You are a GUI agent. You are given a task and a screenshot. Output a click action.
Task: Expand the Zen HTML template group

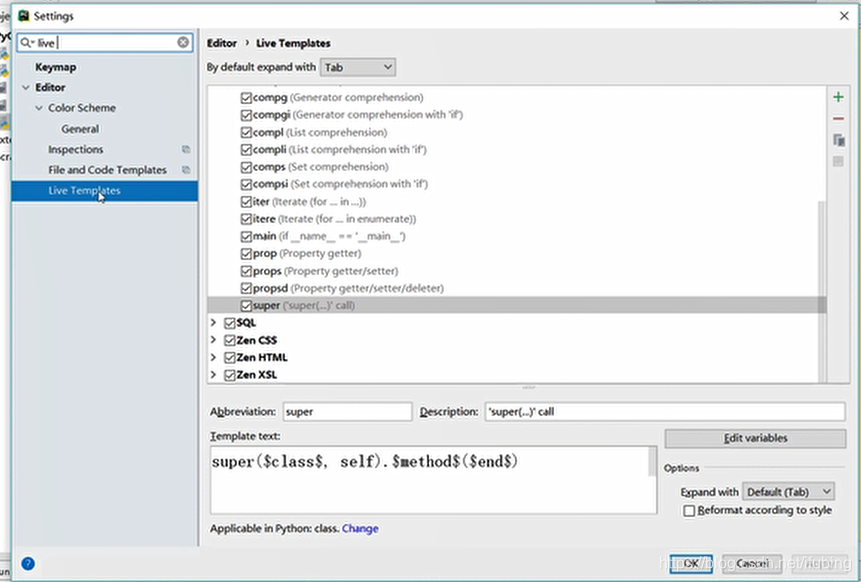[x=214, y=357]
